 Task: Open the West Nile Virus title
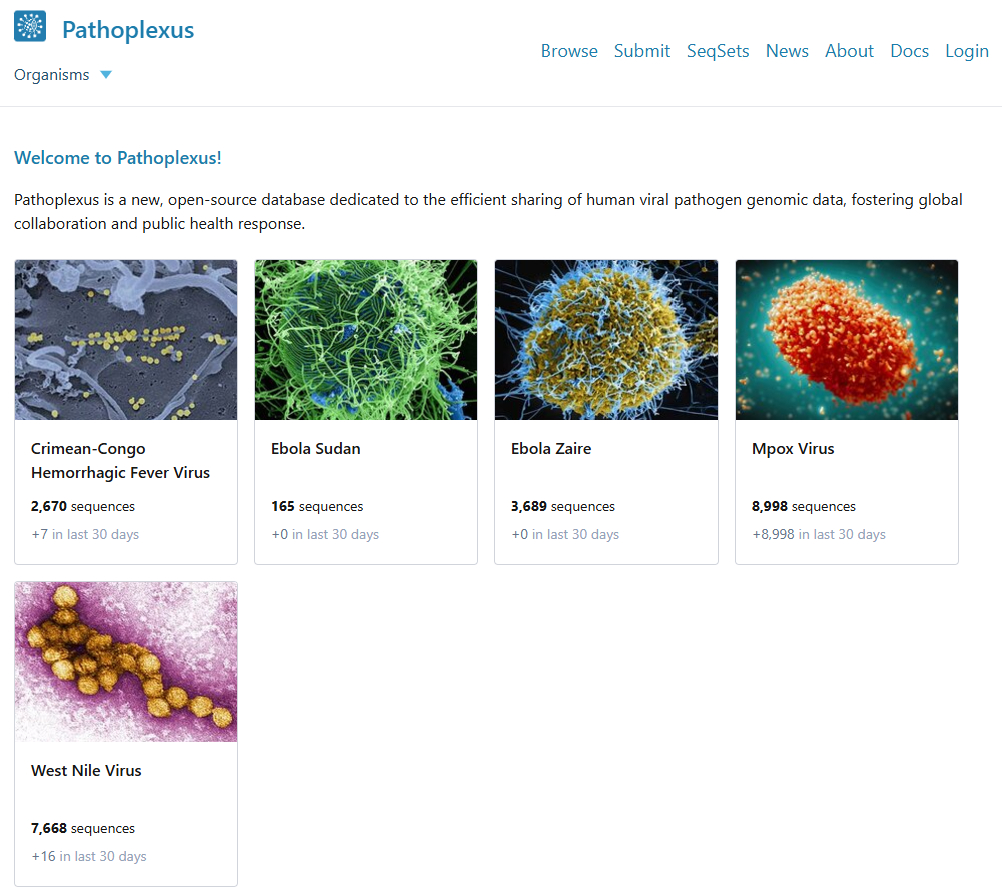(x=86, y=771)
